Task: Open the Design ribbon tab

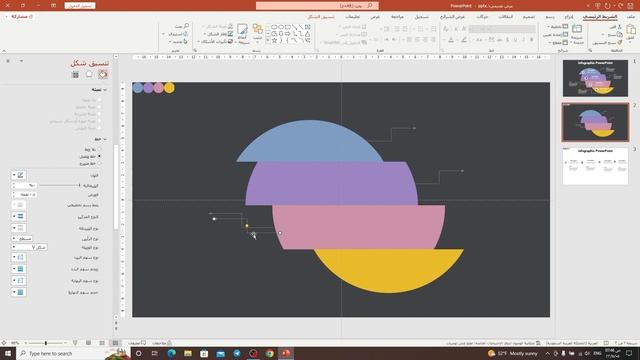Action: [529, 17]
